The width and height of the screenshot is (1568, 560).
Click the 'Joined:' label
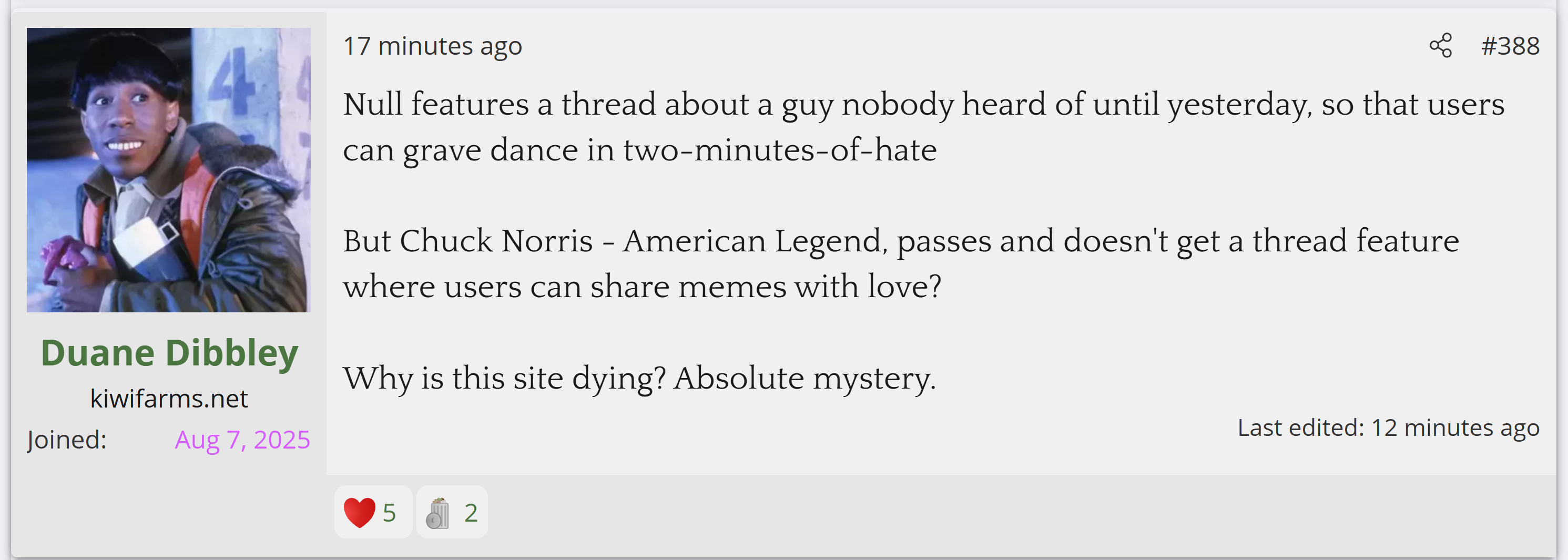67,440
